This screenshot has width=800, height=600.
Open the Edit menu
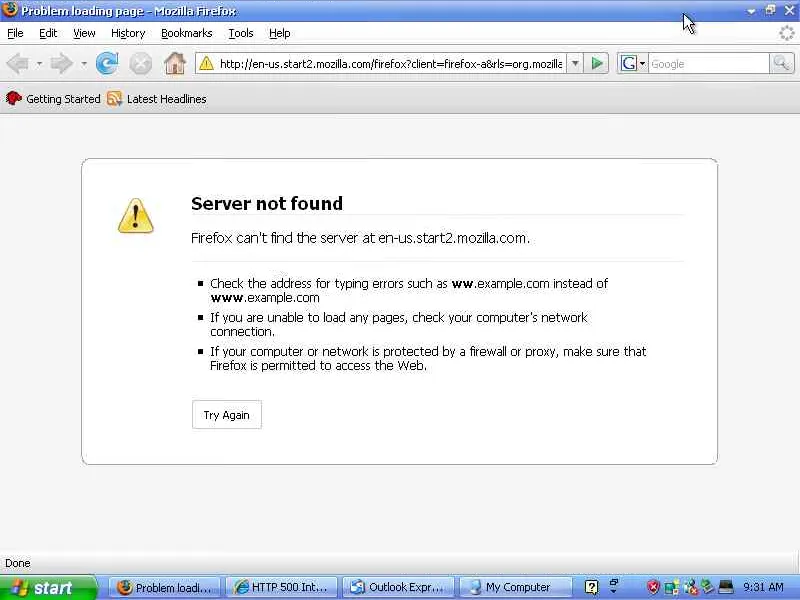48,33
